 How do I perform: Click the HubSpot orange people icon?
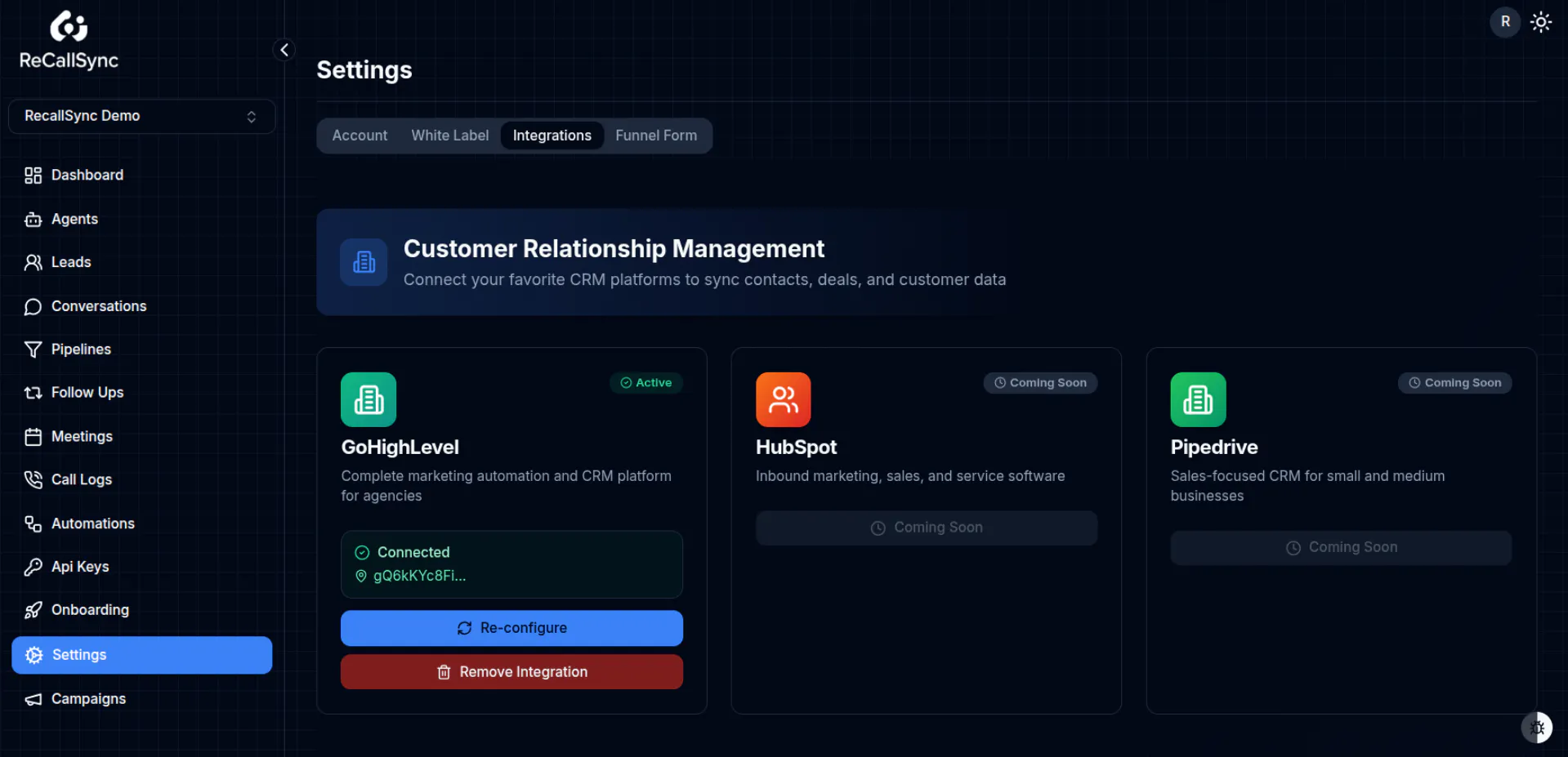(783, 399)
